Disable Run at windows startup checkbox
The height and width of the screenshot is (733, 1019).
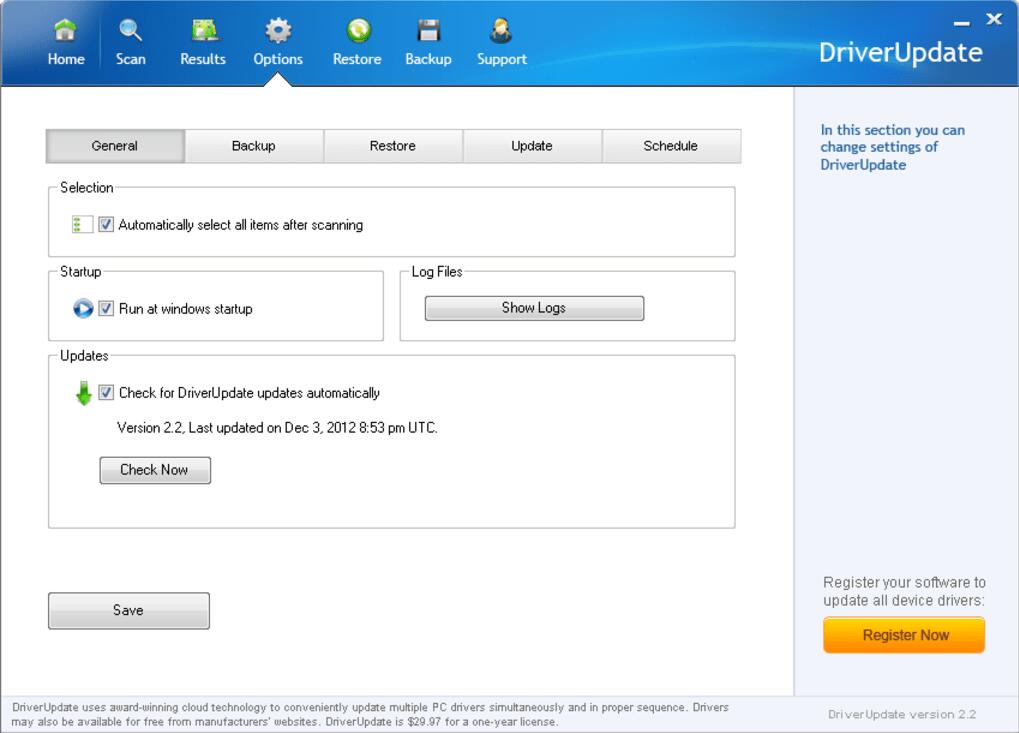click(x=106, y=309)
